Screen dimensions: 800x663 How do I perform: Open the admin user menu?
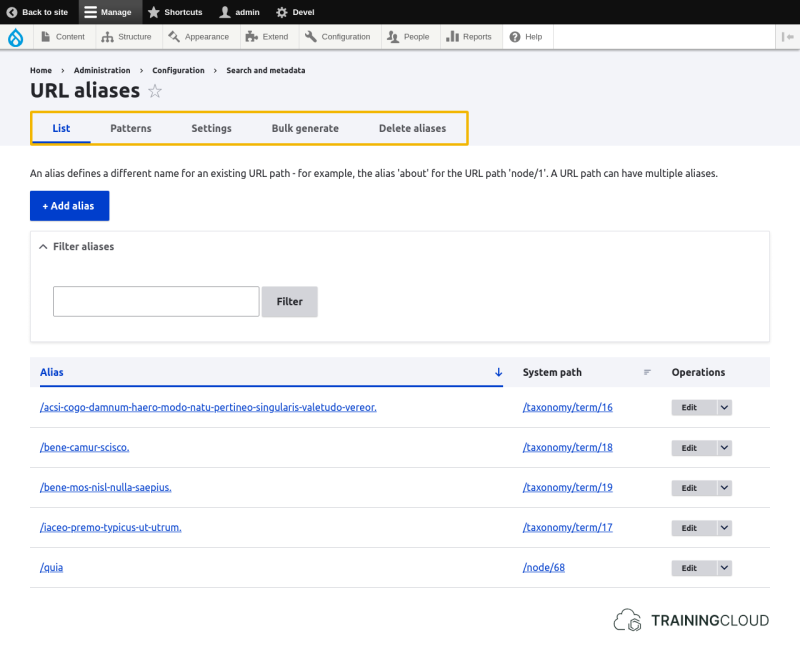coord(239,12)
